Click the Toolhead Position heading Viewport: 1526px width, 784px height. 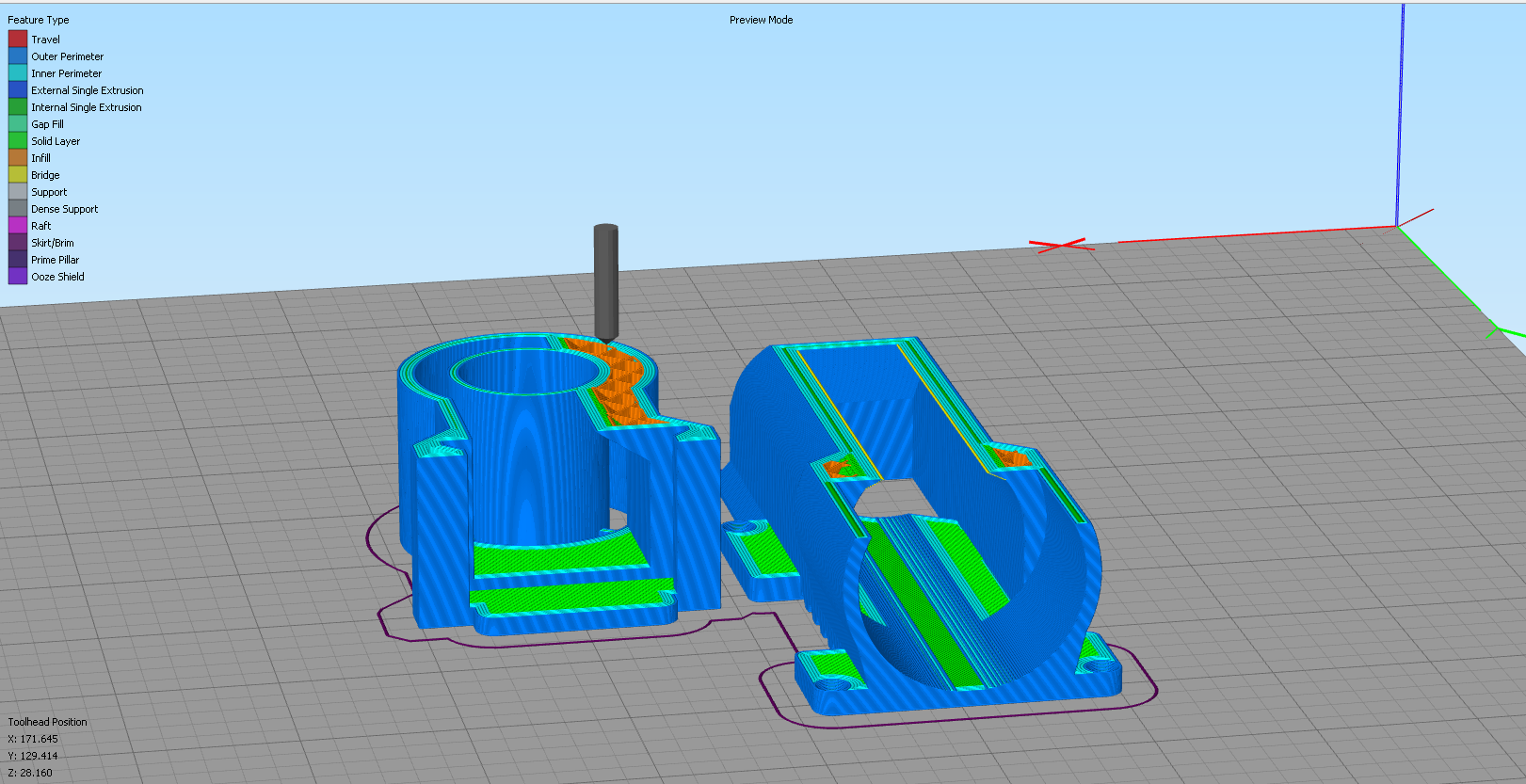click(47, 722)
